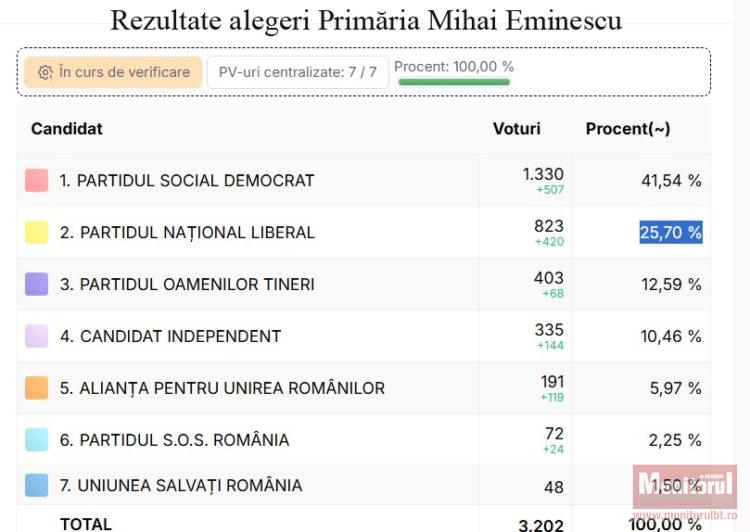Image resolution: width=750 pixels, height=532 pixels.
Task: Click the purple Partidul Oamenilor Tineri swatch
Action: pos(36,285)
